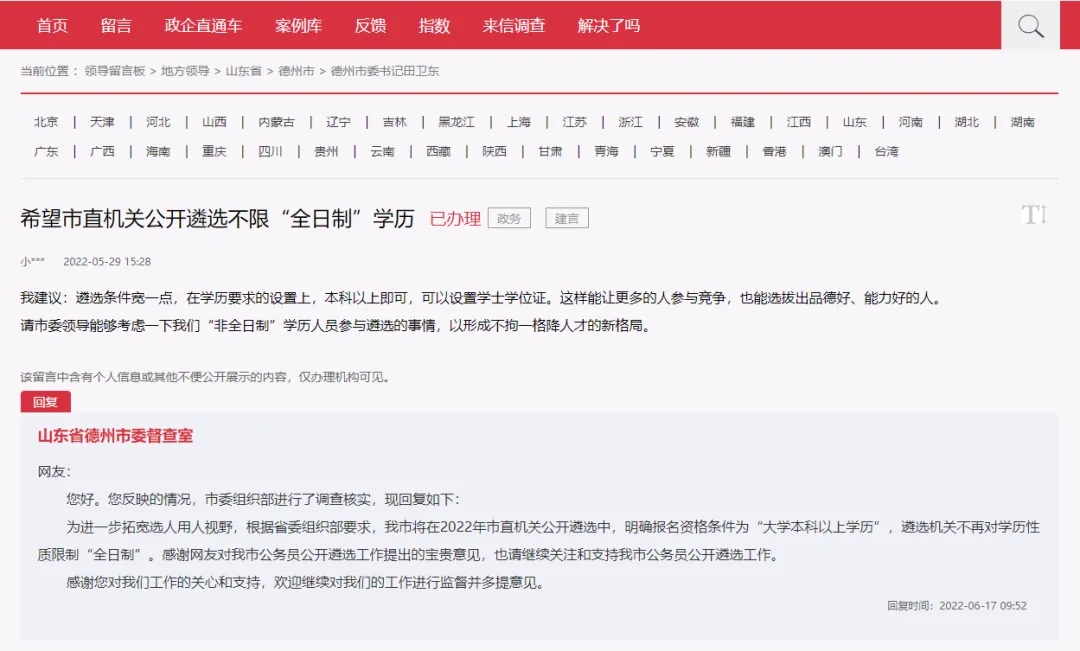This screenshot has height=651, width=1080.
Task: Select 政企直通车 in the navigation bar
Action: pos(204,25)
